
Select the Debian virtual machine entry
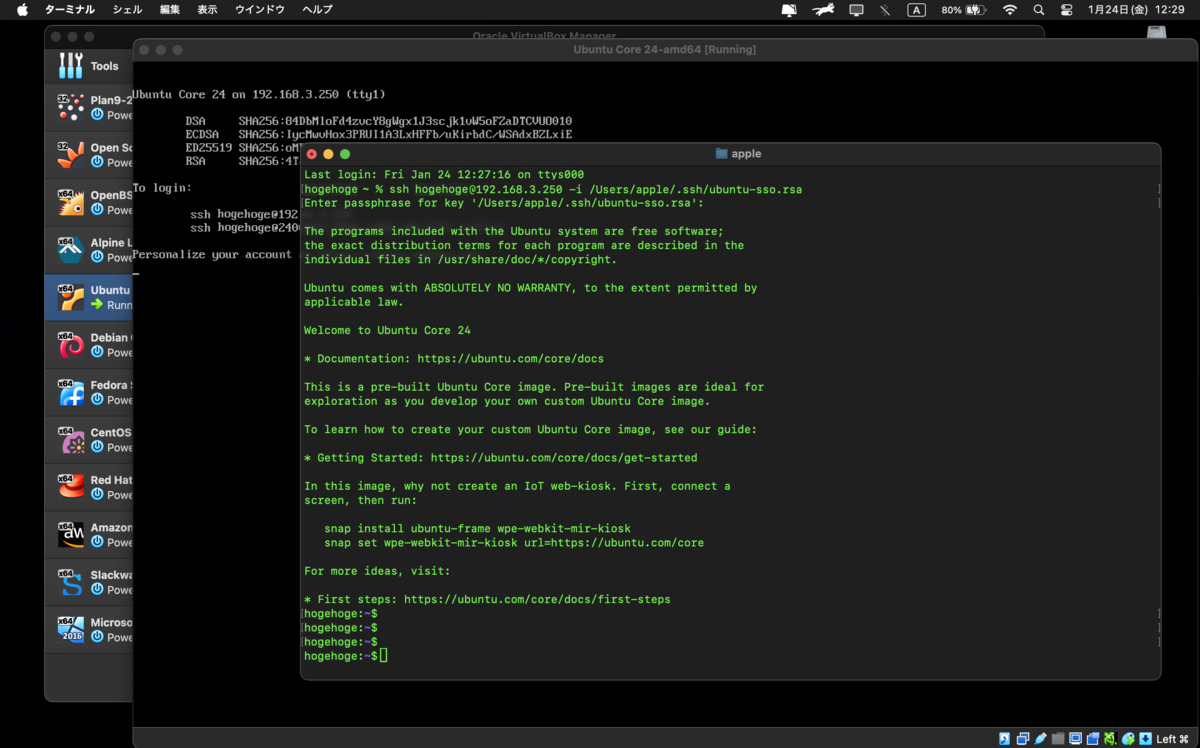click(89, 345)
